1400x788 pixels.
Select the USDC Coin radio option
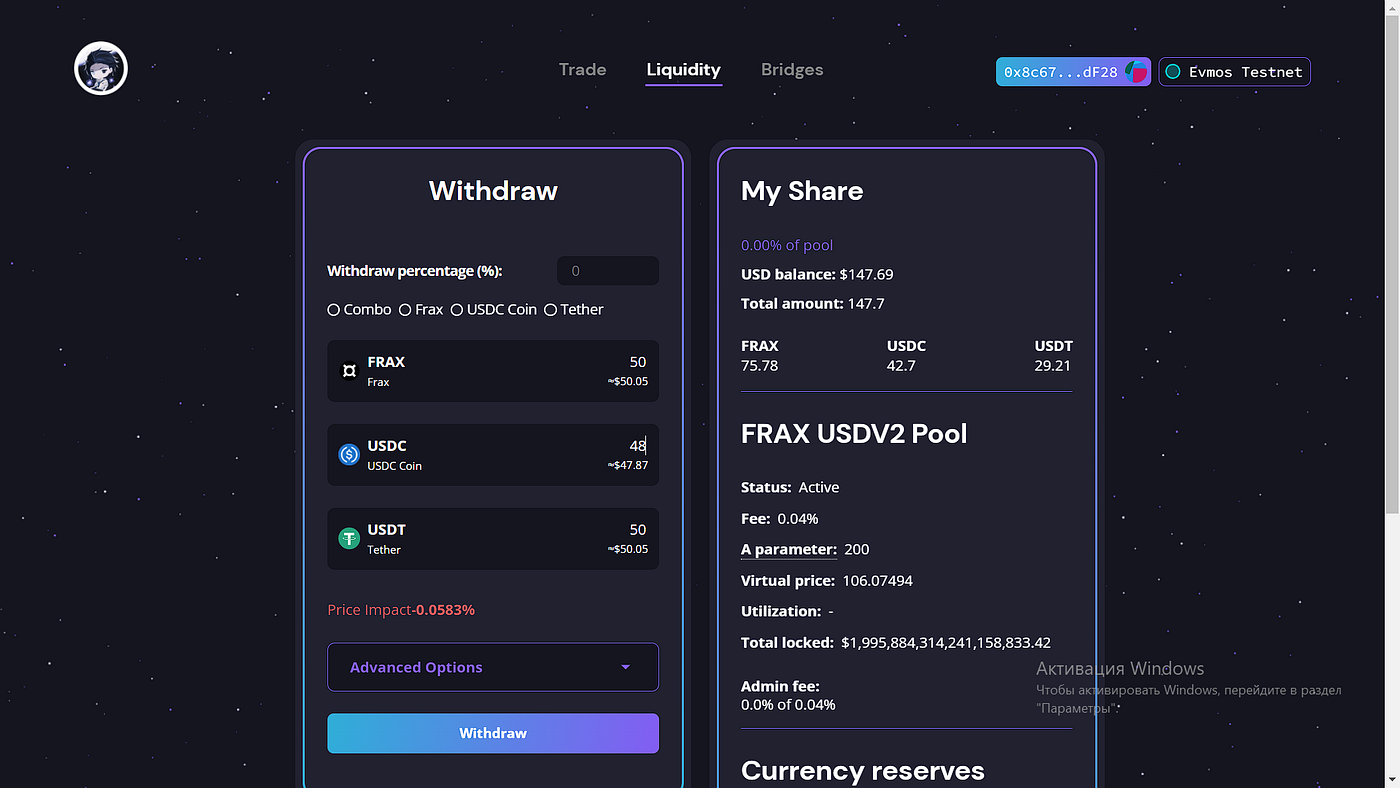[x=457, y=310]
